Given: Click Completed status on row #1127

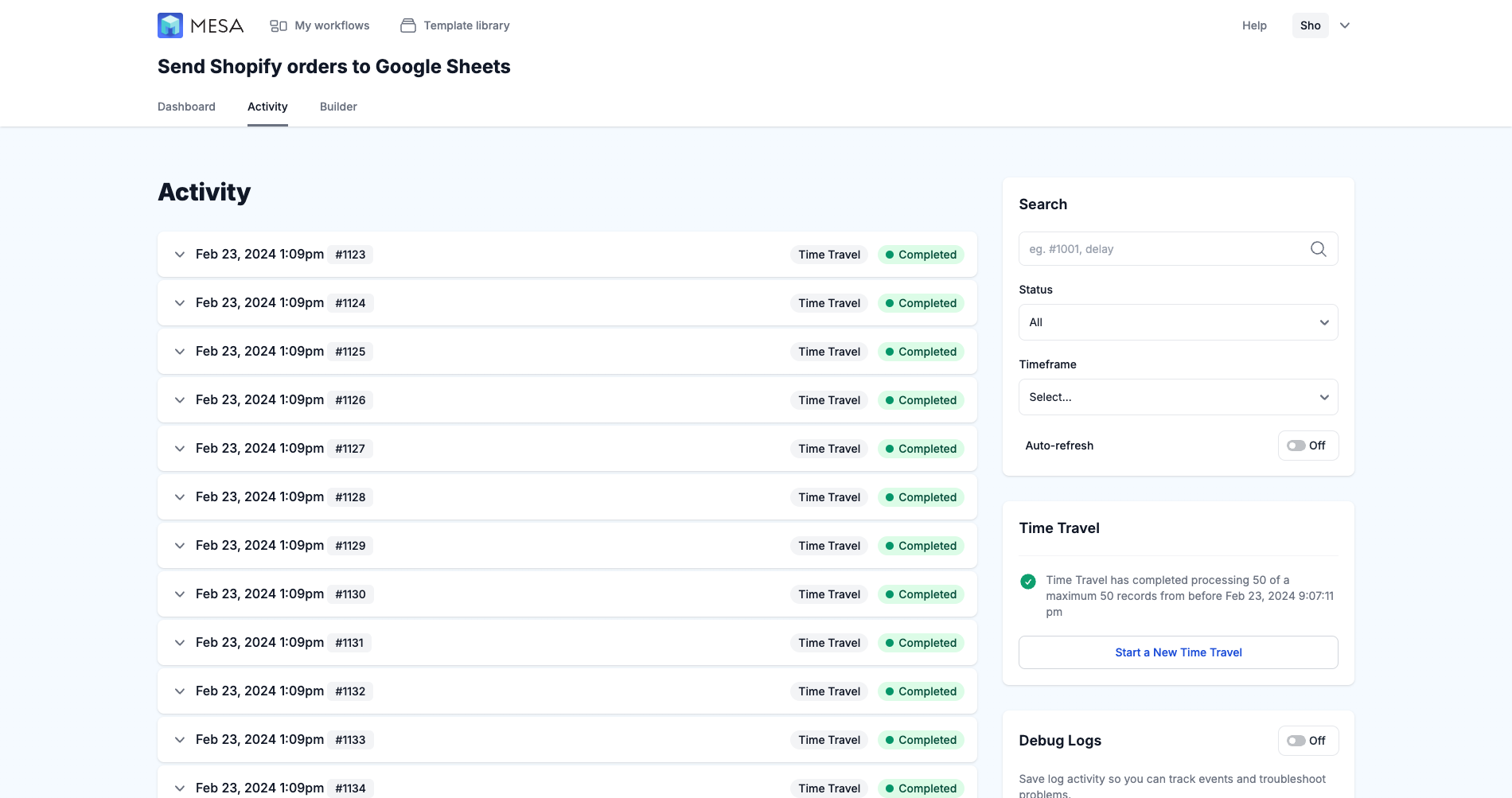Looking at the screenshot, I should pyautogui.click(x=921, y=449).
